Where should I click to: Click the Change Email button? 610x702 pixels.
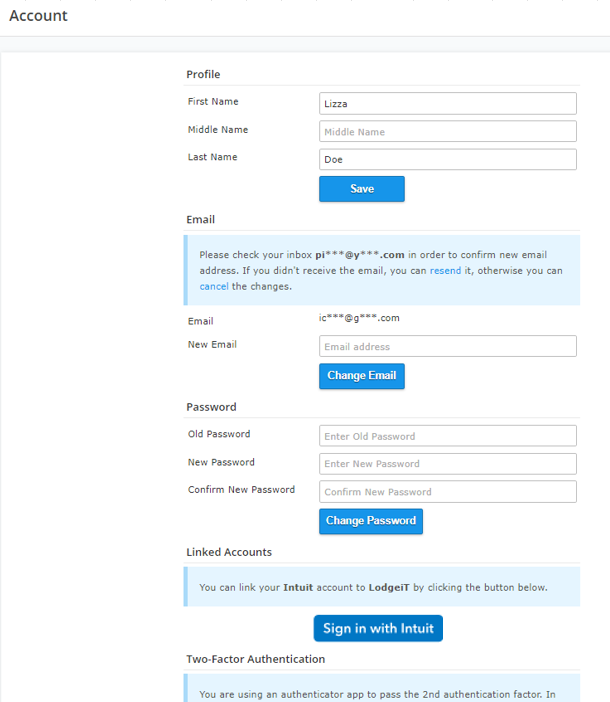[362, 376]
